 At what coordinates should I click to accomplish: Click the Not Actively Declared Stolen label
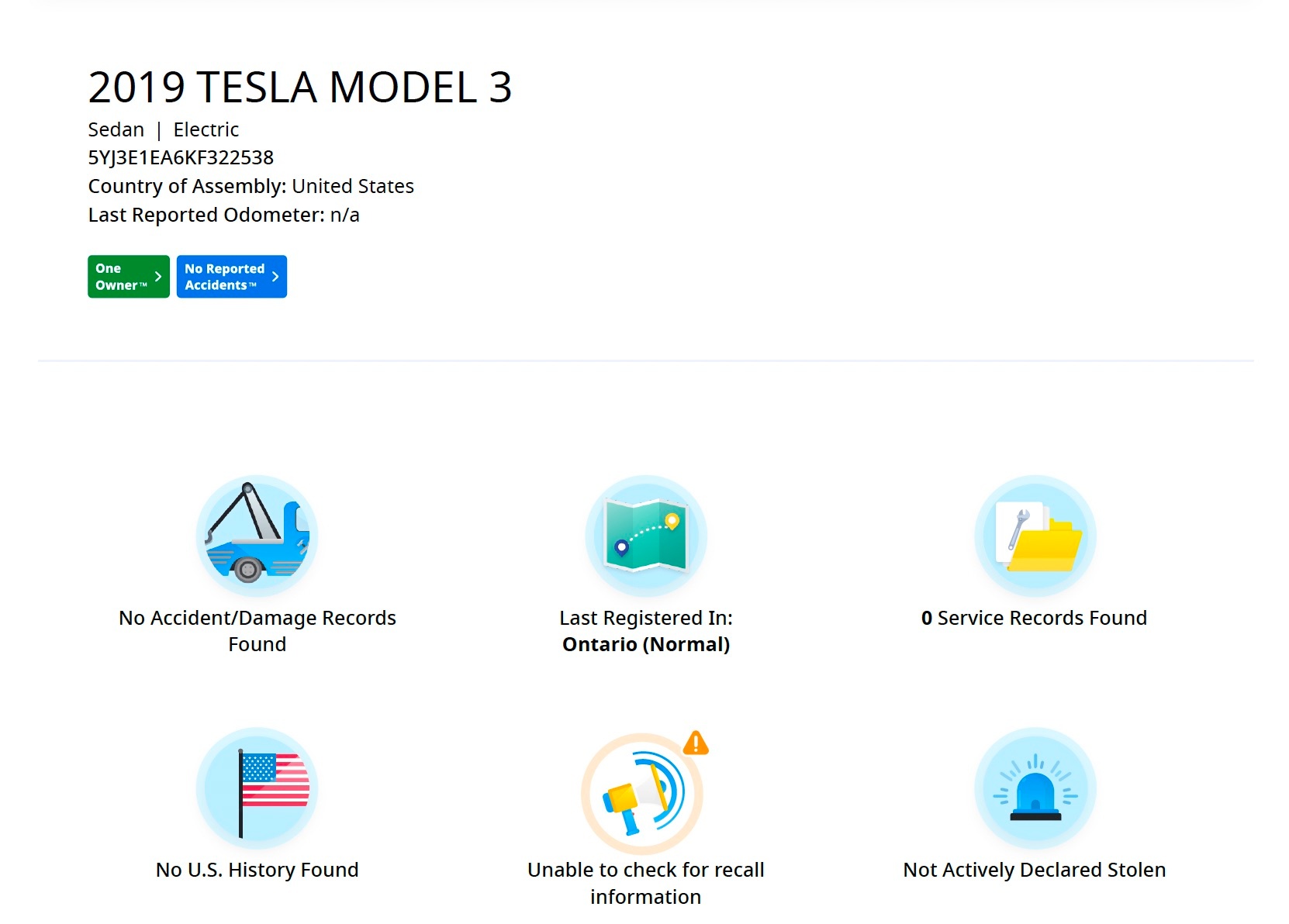point(1035,871)
